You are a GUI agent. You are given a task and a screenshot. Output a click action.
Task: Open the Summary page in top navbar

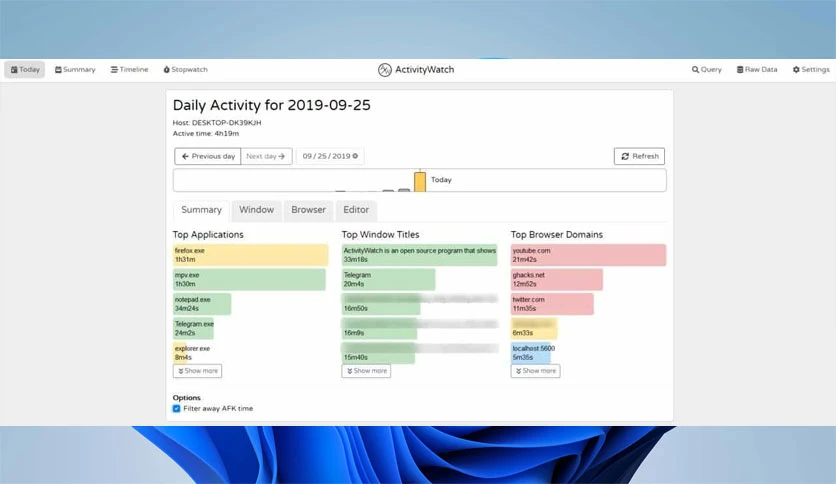pyautogui.click(x=75, y=69)
